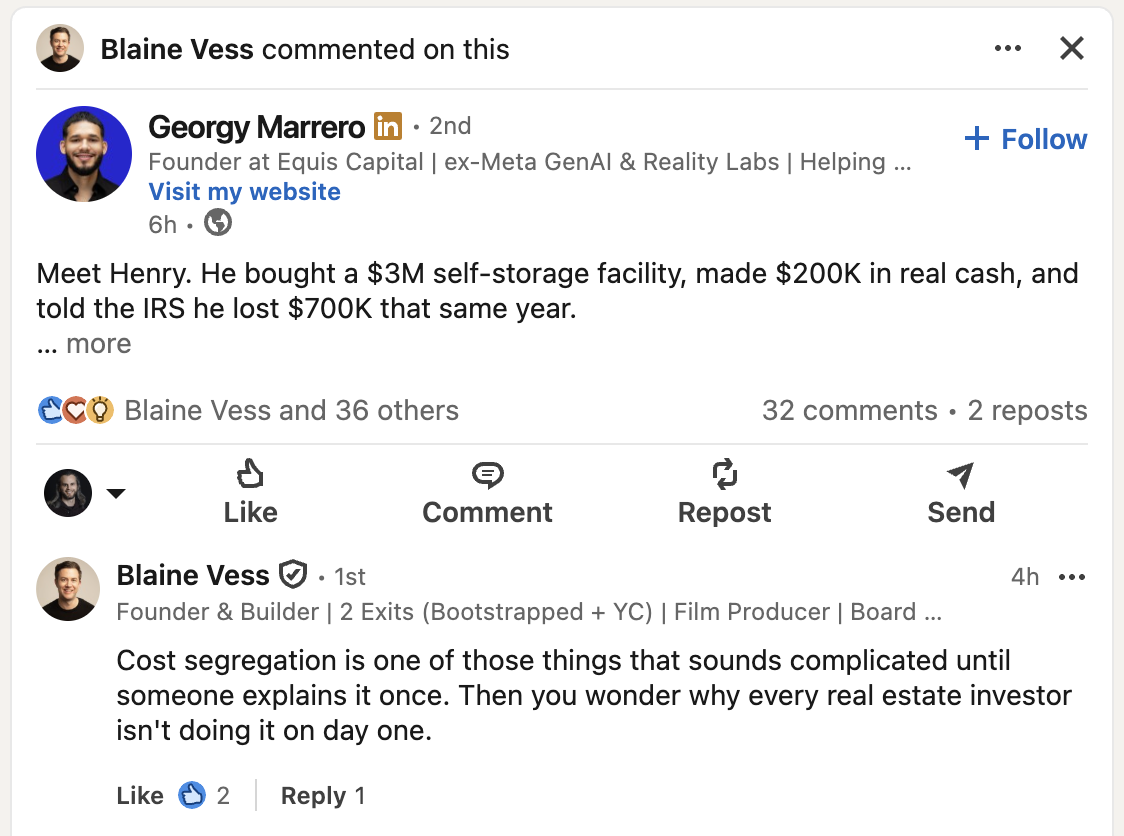Click the Repost arrows icon
The height and width of the screenshot is (836, 1124).
coord(724,474)
